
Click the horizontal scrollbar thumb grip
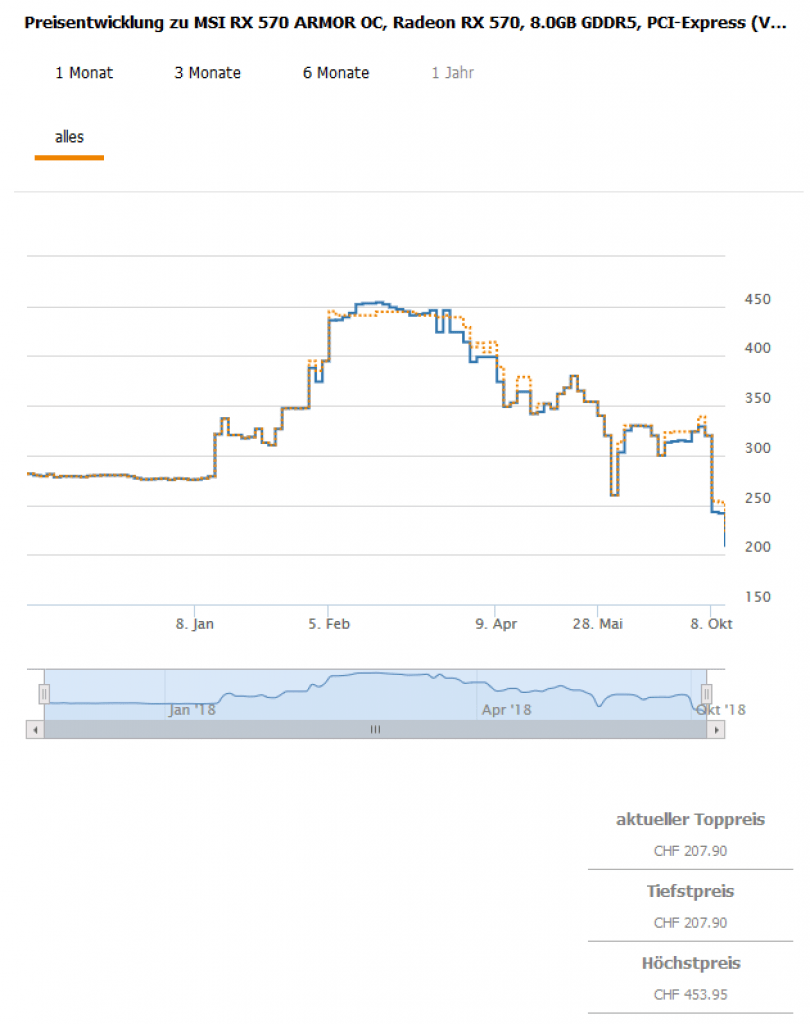click(376, 730)
